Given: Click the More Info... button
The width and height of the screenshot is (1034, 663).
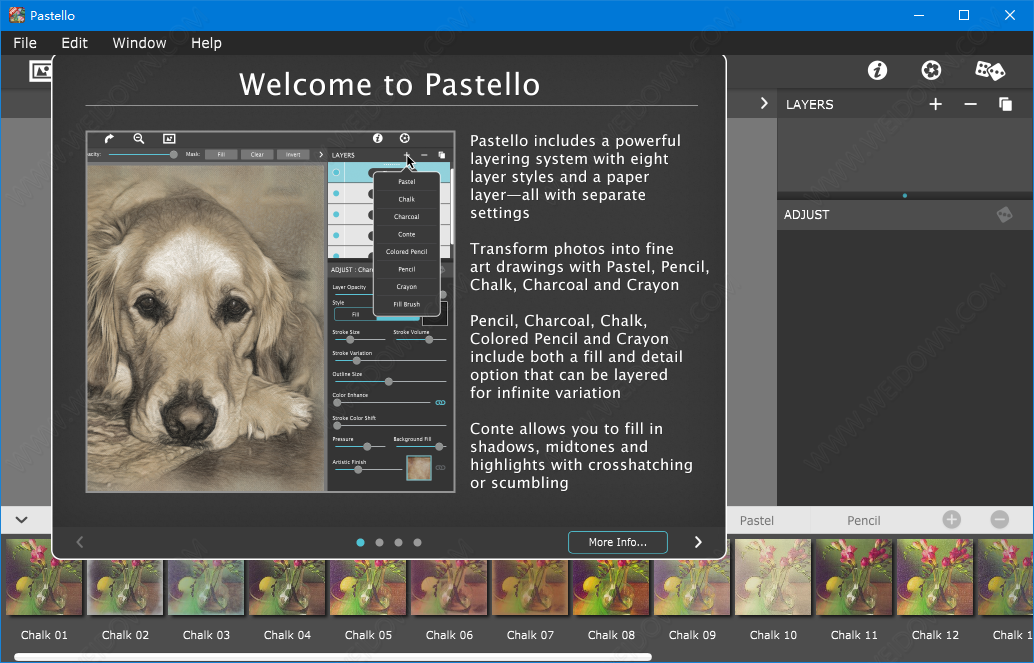Looking at the screenshot, I should click(x=618, y=542).
